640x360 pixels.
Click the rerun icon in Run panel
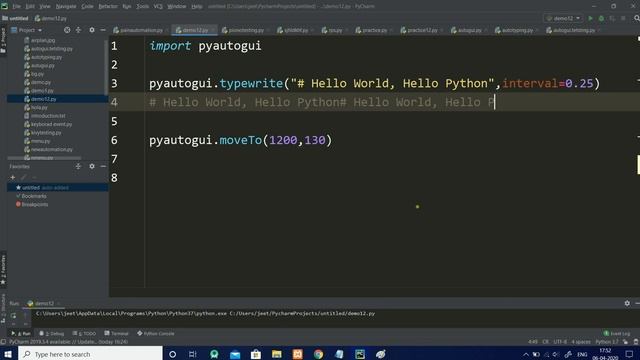point(13,316)
